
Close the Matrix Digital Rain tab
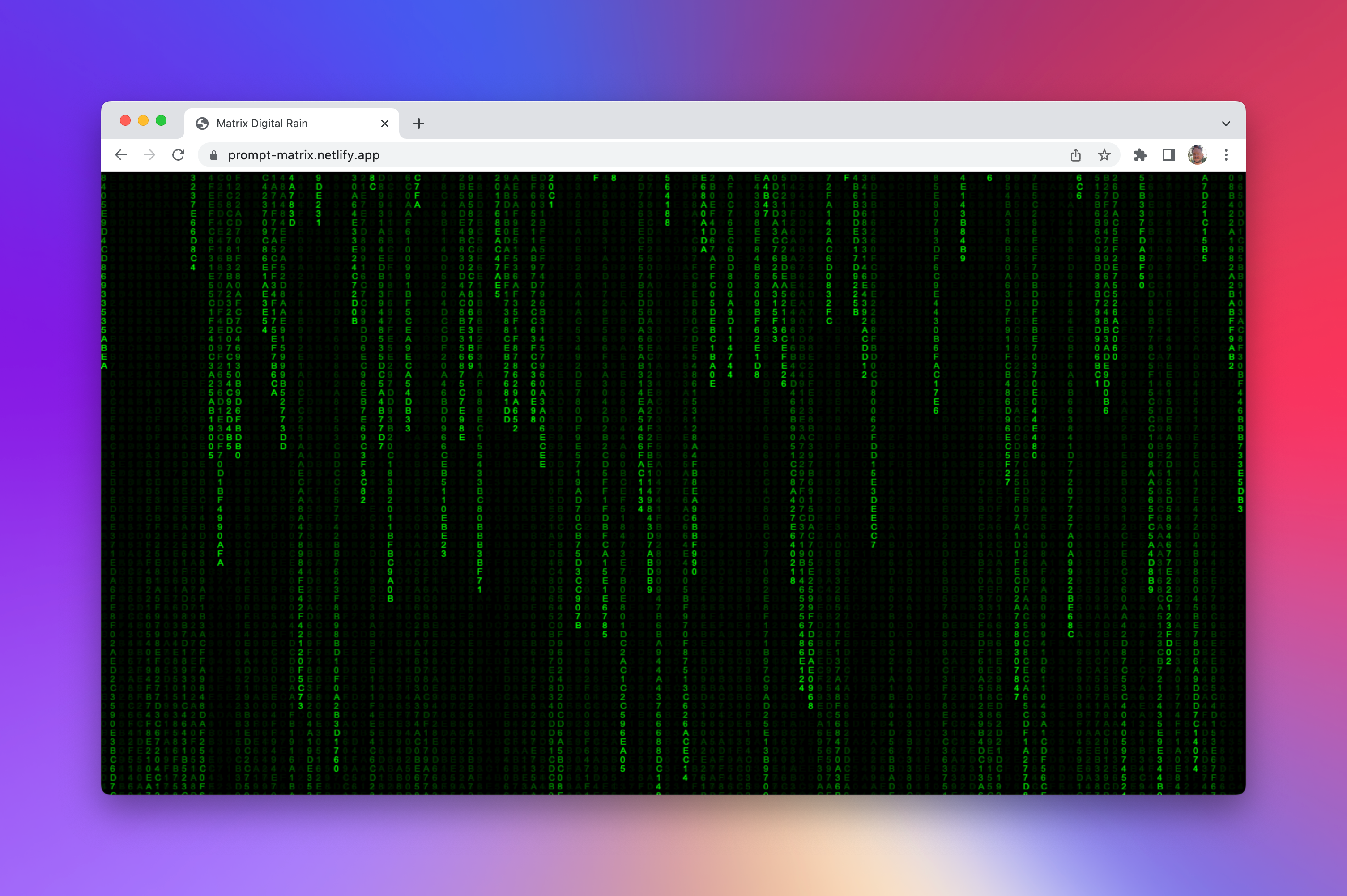point(384,124)
